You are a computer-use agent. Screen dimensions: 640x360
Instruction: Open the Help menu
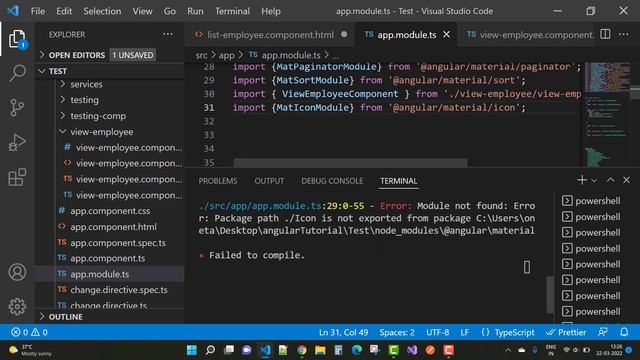click(x=271, y=11)
